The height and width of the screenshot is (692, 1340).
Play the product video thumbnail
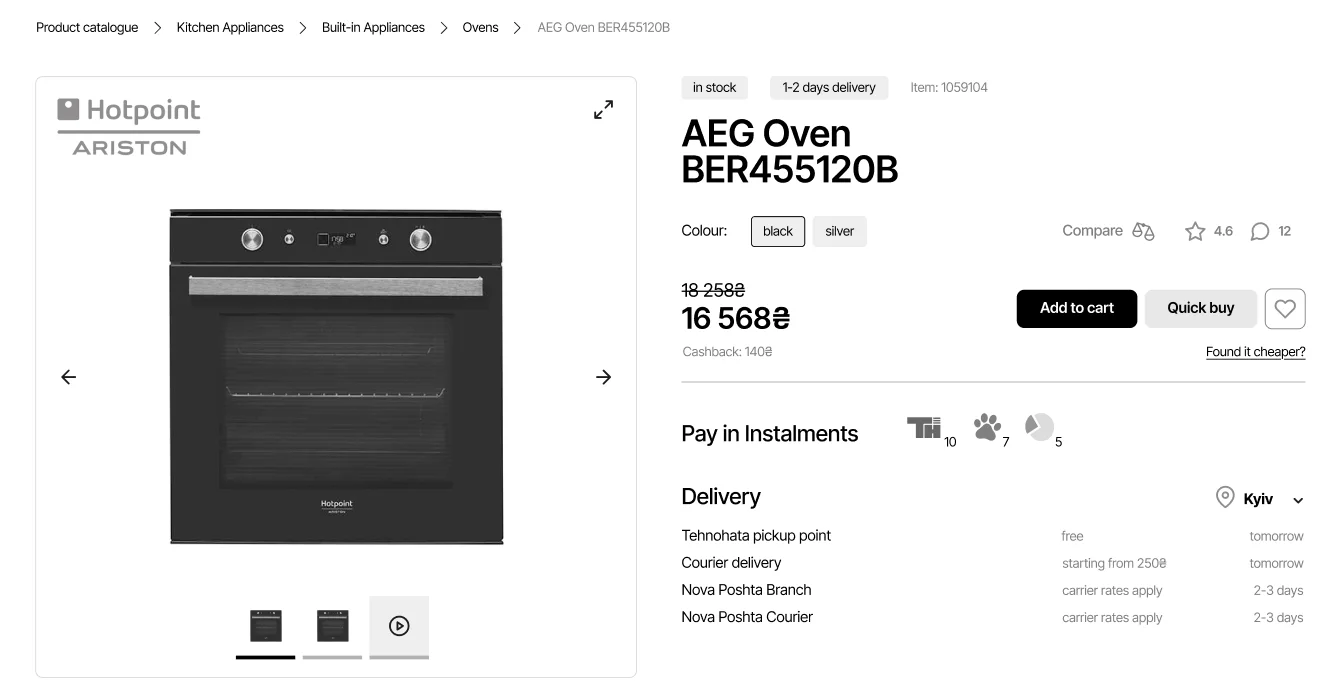tap(399, 624)
